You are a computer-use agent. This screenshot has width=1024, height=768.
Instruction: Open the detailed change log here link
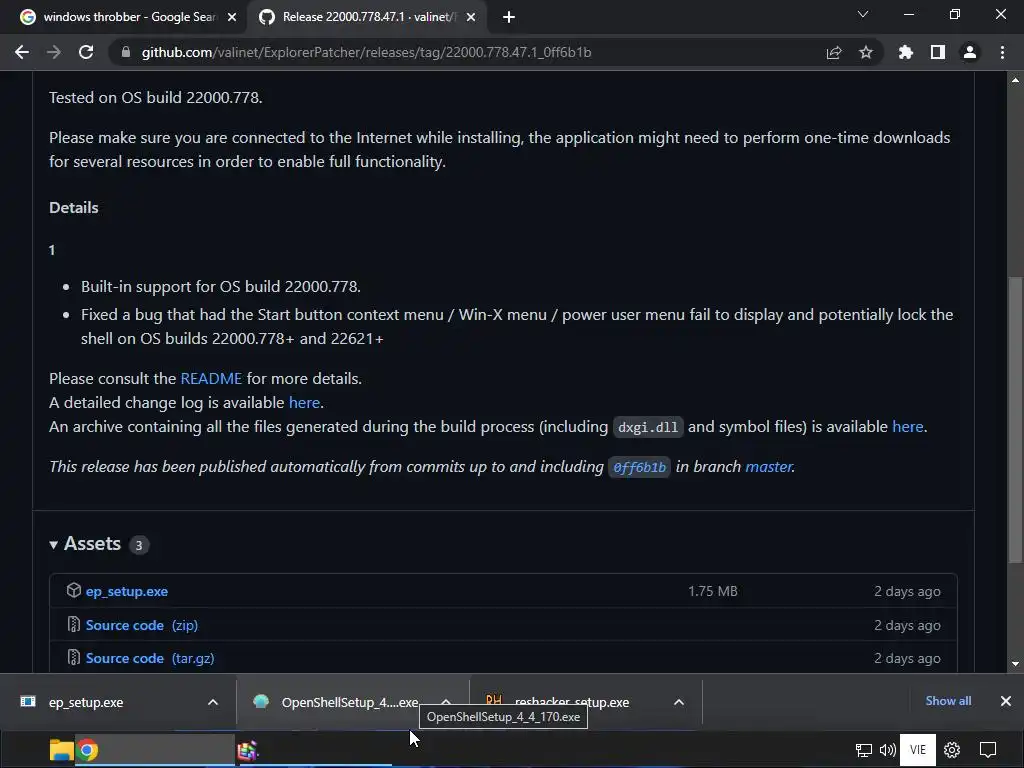coord(304,403)
